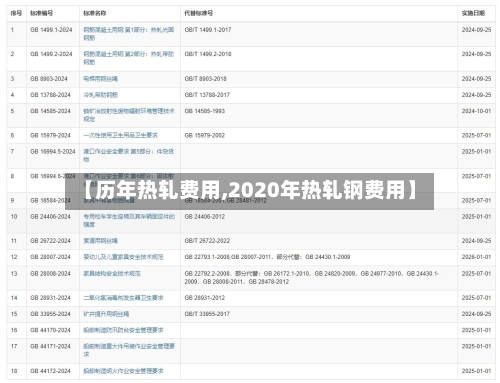Click the 实施日期 column header
The height and width of the screenshot is (383, 500).
point(473,13)
